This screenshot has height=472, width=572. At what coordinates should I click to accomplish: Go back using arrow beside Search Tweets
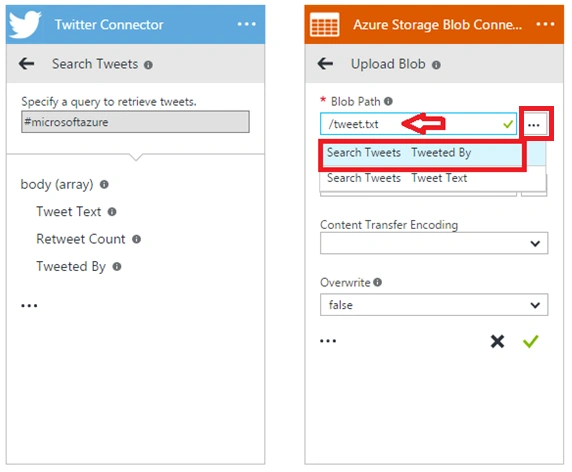click(x=27, y=64)
